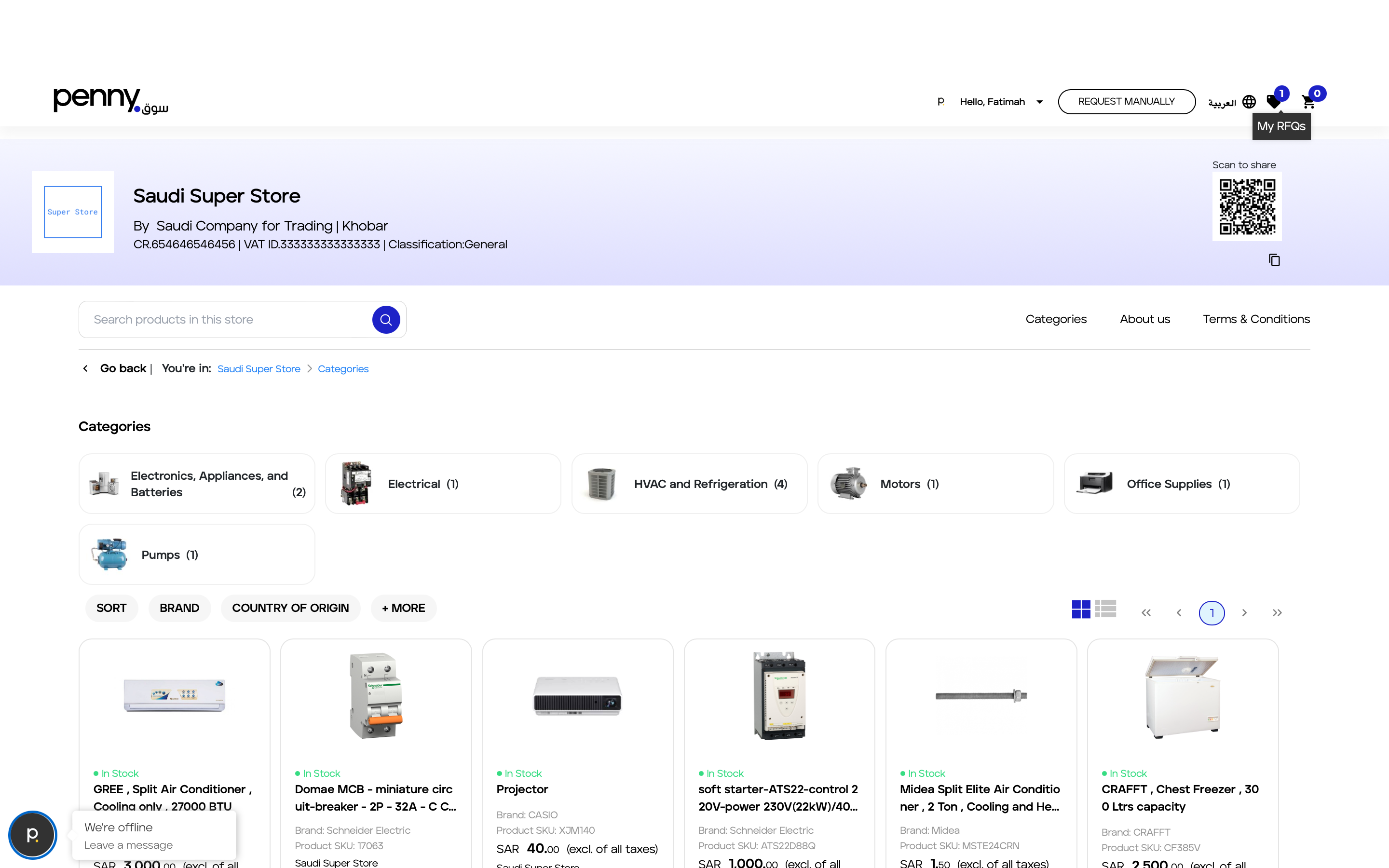Switch to list view layout
Image resolution: width=1389 pixels, height=868 pixels.
click(1105, 609)
